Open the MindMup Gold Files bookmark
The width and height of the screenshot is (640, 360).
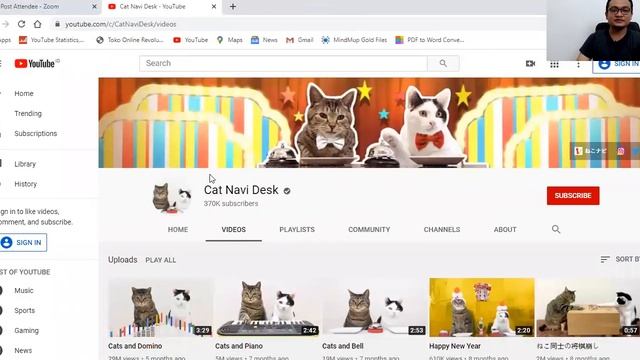coord(354,40)
